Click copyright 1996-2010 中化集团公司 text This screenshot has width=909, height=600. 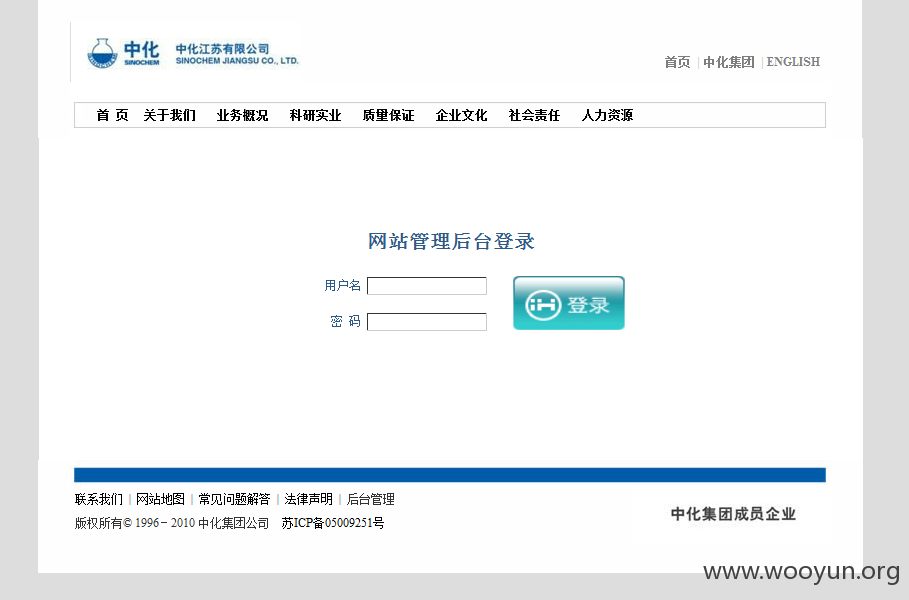(172, 523)
